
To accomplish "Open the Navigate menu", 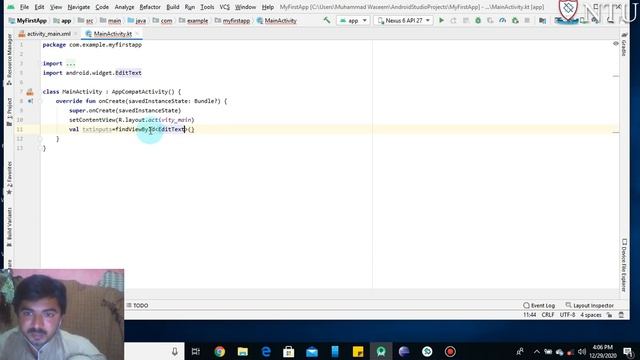I will (x=78, y=7).
